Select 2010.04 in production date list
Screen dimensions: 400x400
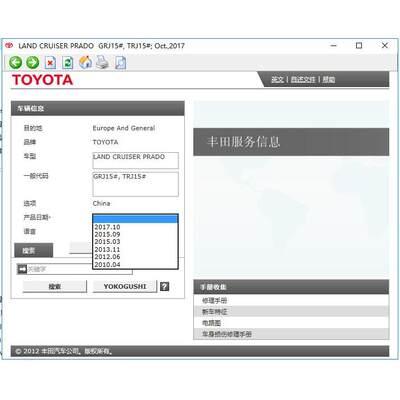pyautogui.click(x=135, y=265)
